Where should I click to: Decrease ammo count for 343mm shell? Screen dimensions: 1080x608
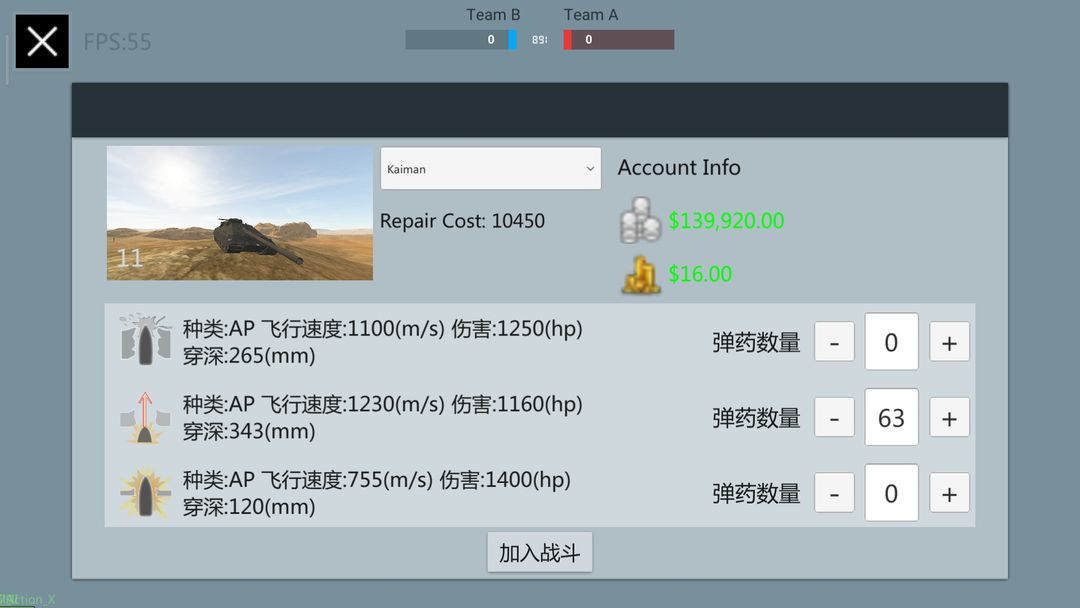point(834,417)
